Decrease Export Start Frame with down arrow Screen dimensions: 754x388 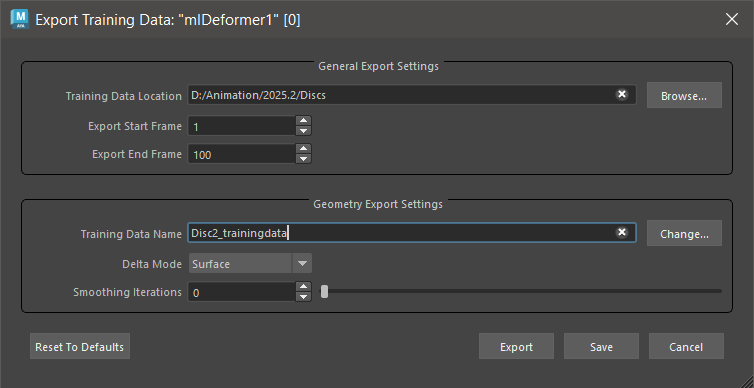pos(303,131)
